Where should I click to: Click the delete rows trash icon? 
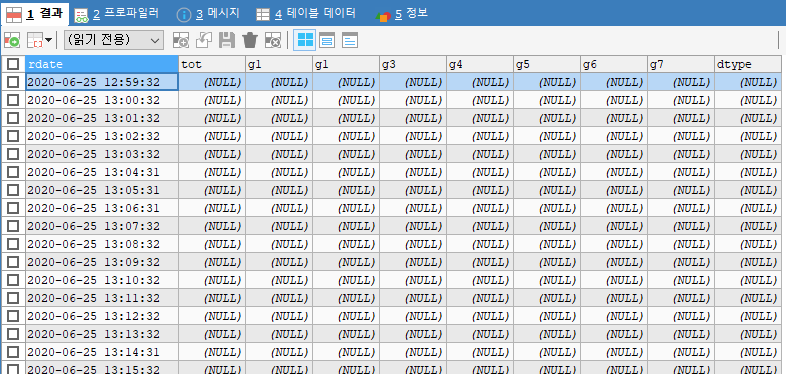[x=250, y=40]
